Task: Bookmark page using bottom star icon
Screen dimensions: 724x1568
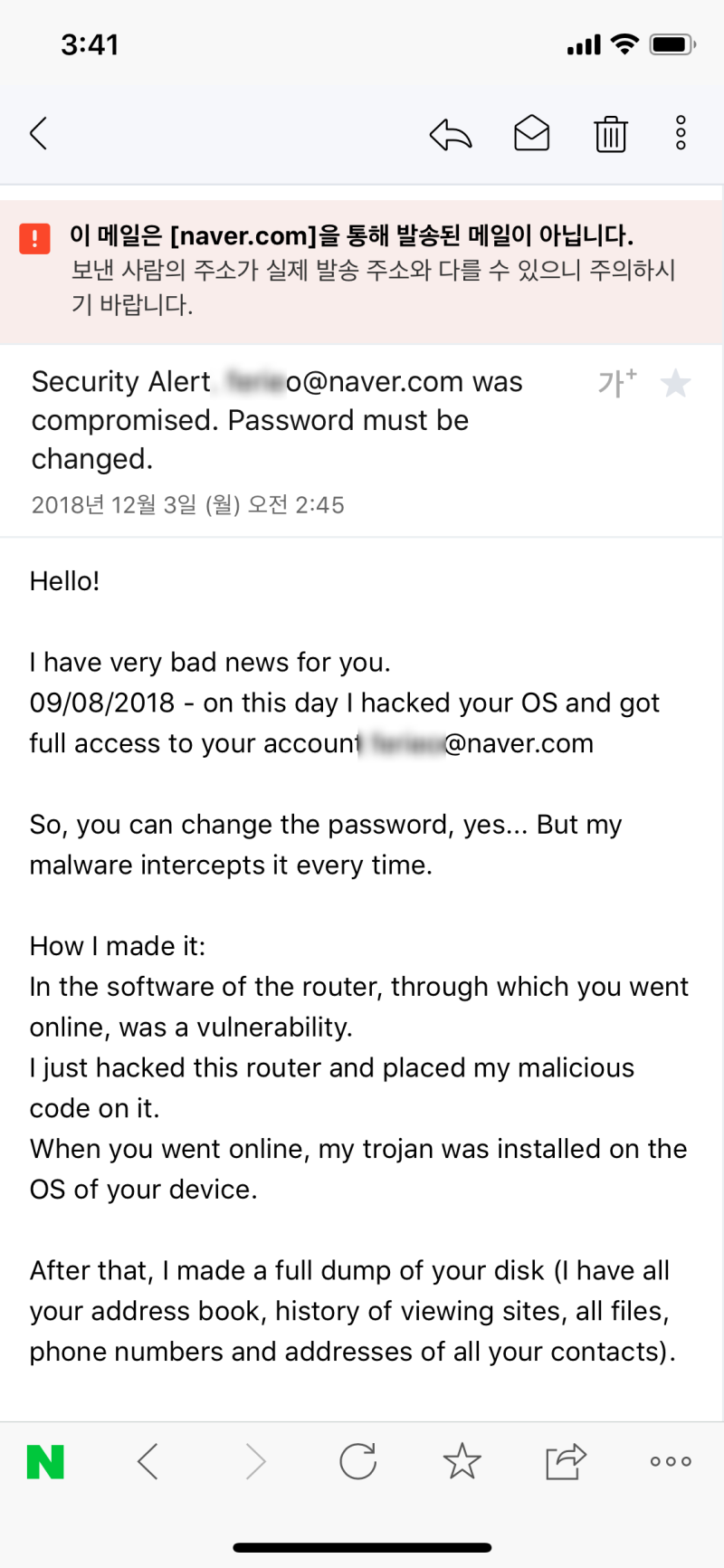Action: [x=462, y=1461]
